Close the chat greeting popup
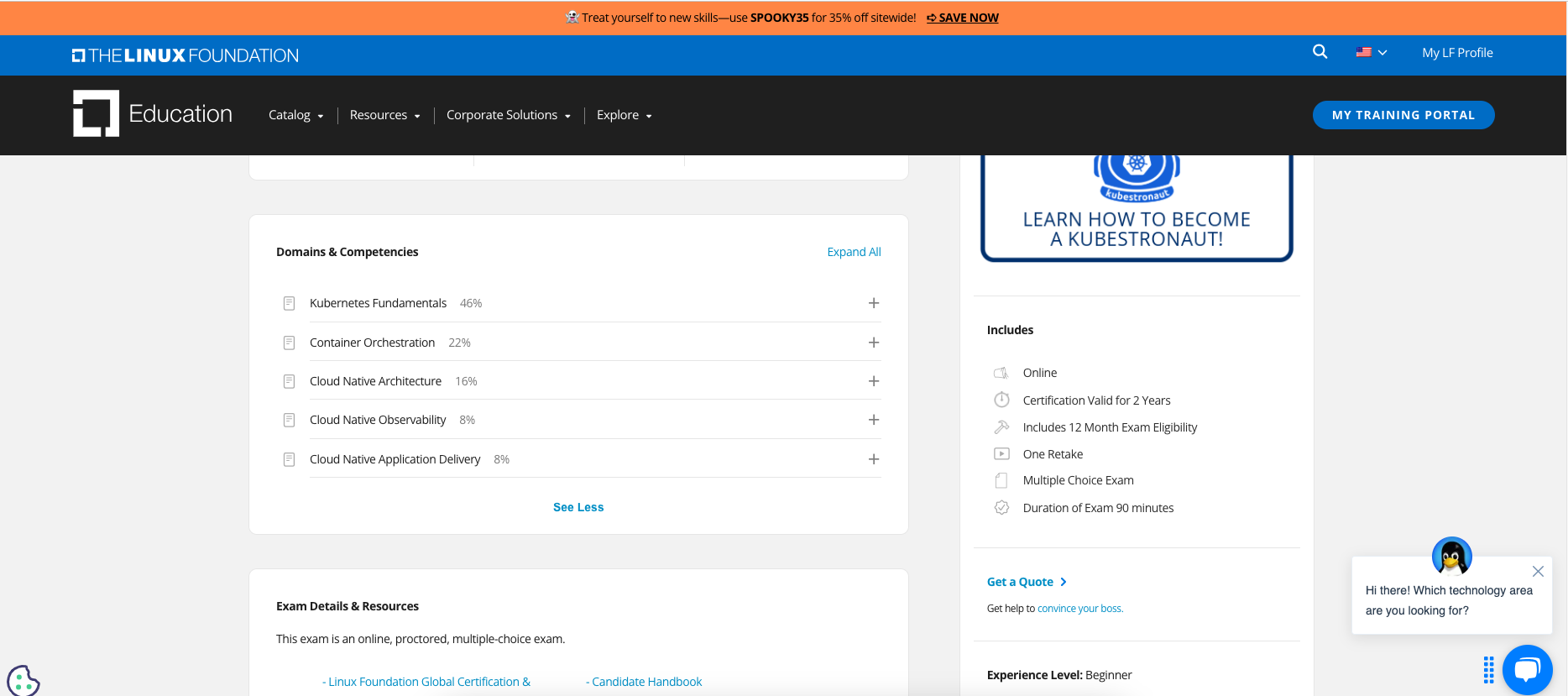The width and height of the screenshot is (1568, 696). [x=1538, y=572]
